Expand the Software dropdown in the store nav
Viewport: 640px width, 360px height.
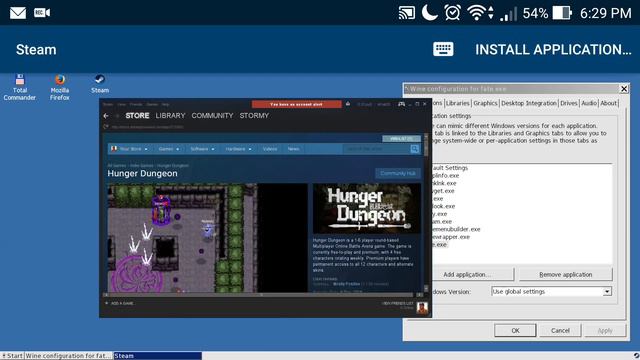click(202, 149)
